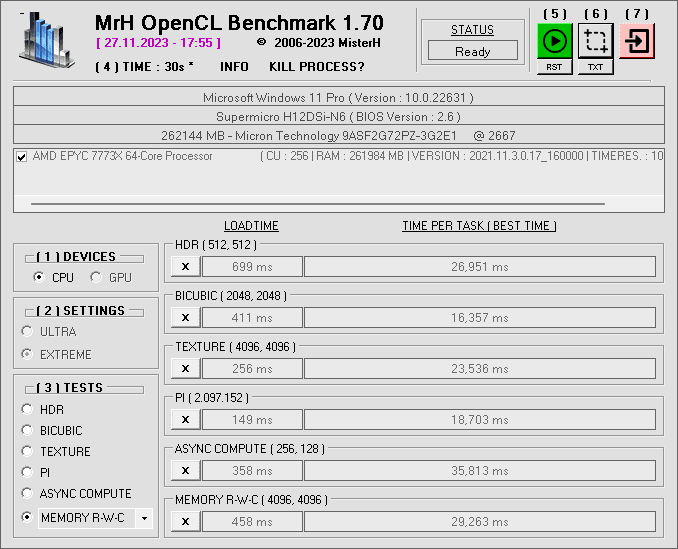Click Supermicro H12DSi-N6 BIOS row

pyautogui.click(x=339, y=116)
